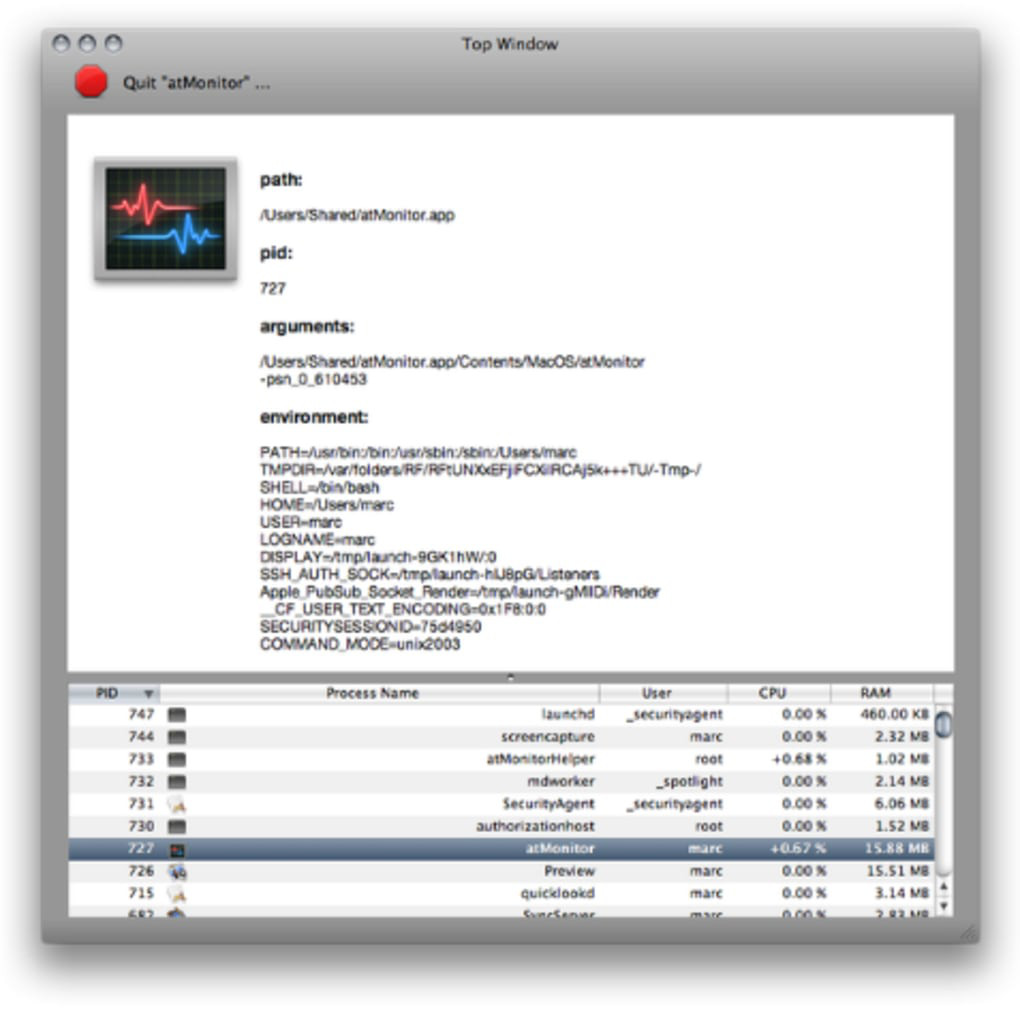Click PID value 744 in the table
Image resolution: width=1020 pixels, height=1026 pixels.
141,737
